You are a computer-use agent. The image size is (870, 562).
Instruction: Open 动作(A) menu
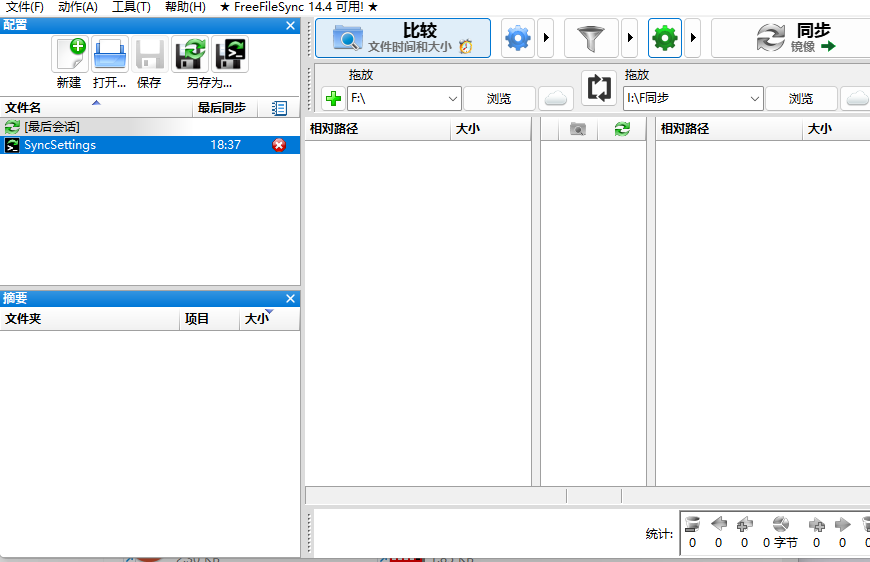tap(78, 7)
